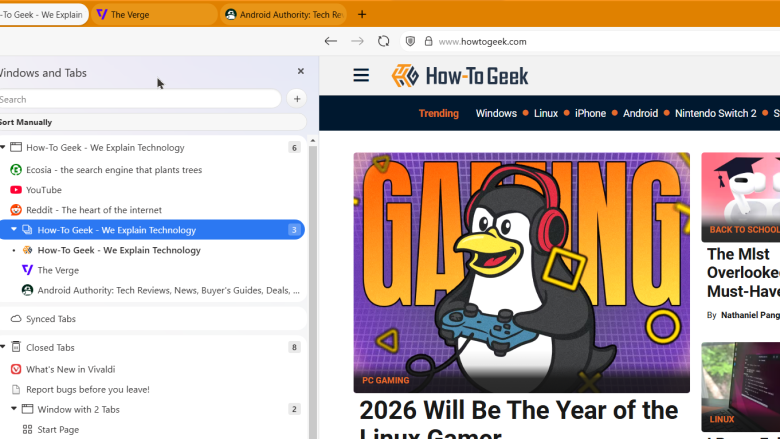Click the Gaming penguin article thumbnail
780x439 pixels.
point(521,272)
